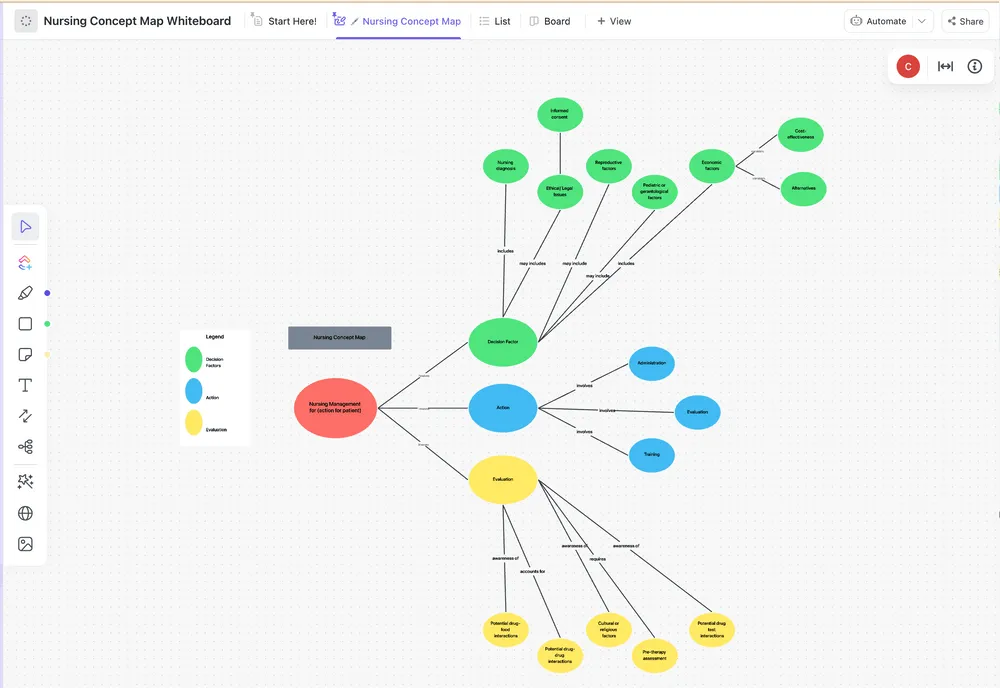Select the mind map tool
This screenshot has height=688, width=1000.
point(26,446)
